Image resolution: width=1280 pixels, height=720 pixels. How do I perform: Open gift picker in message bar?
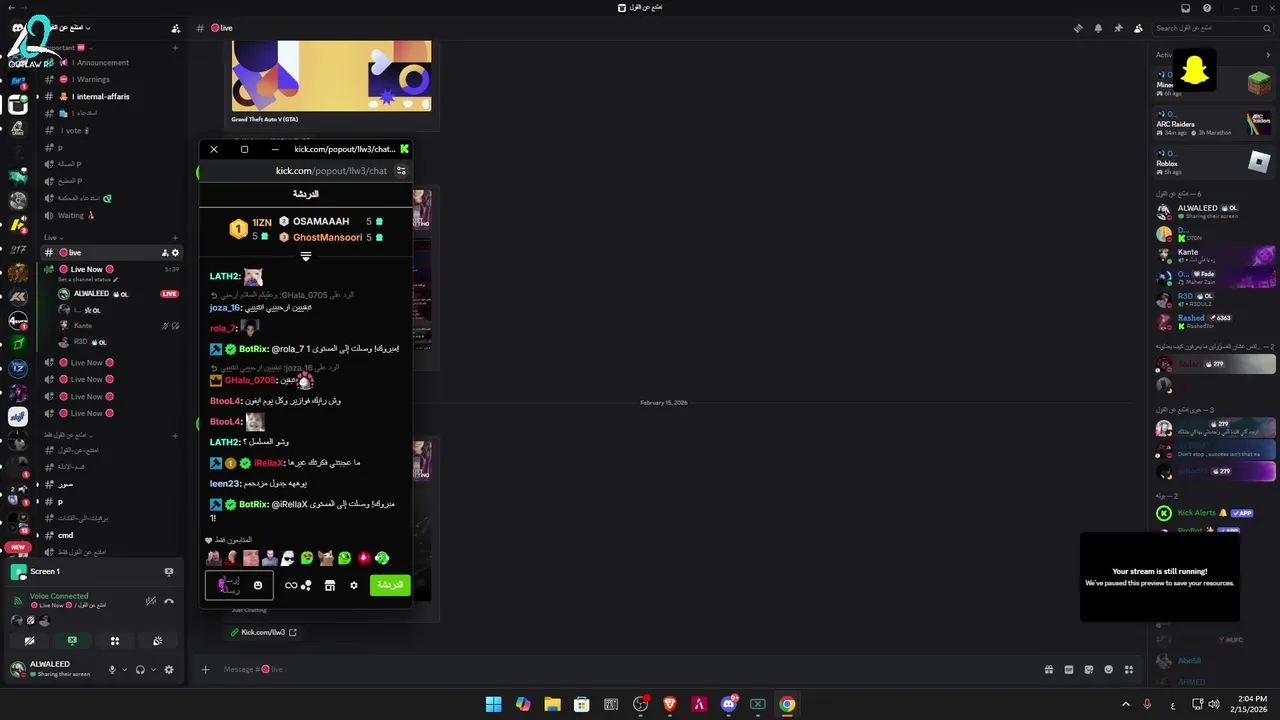point(1049,669)
